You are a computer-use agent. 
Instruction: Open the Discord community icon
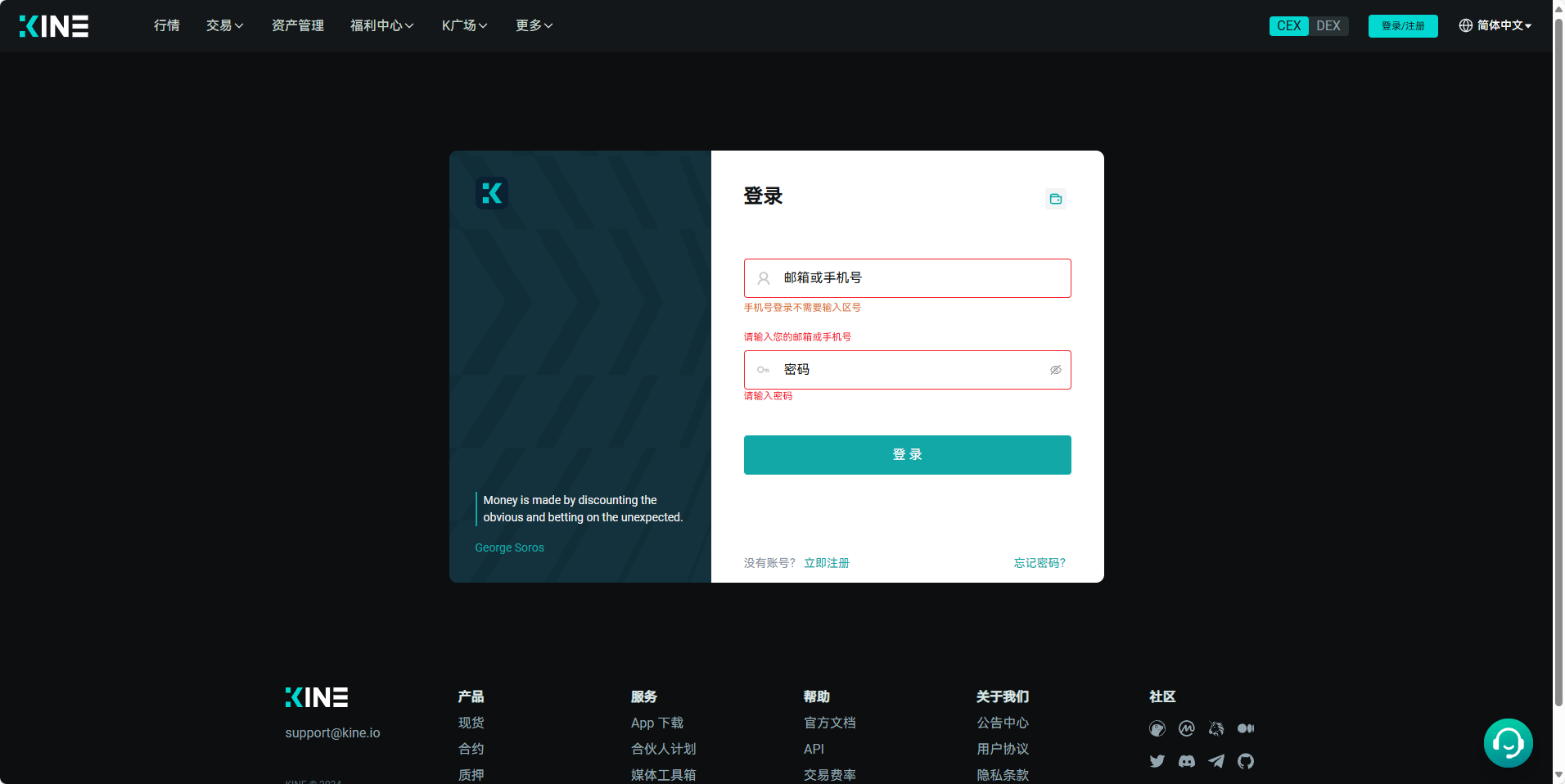(x=1186, y=761)
